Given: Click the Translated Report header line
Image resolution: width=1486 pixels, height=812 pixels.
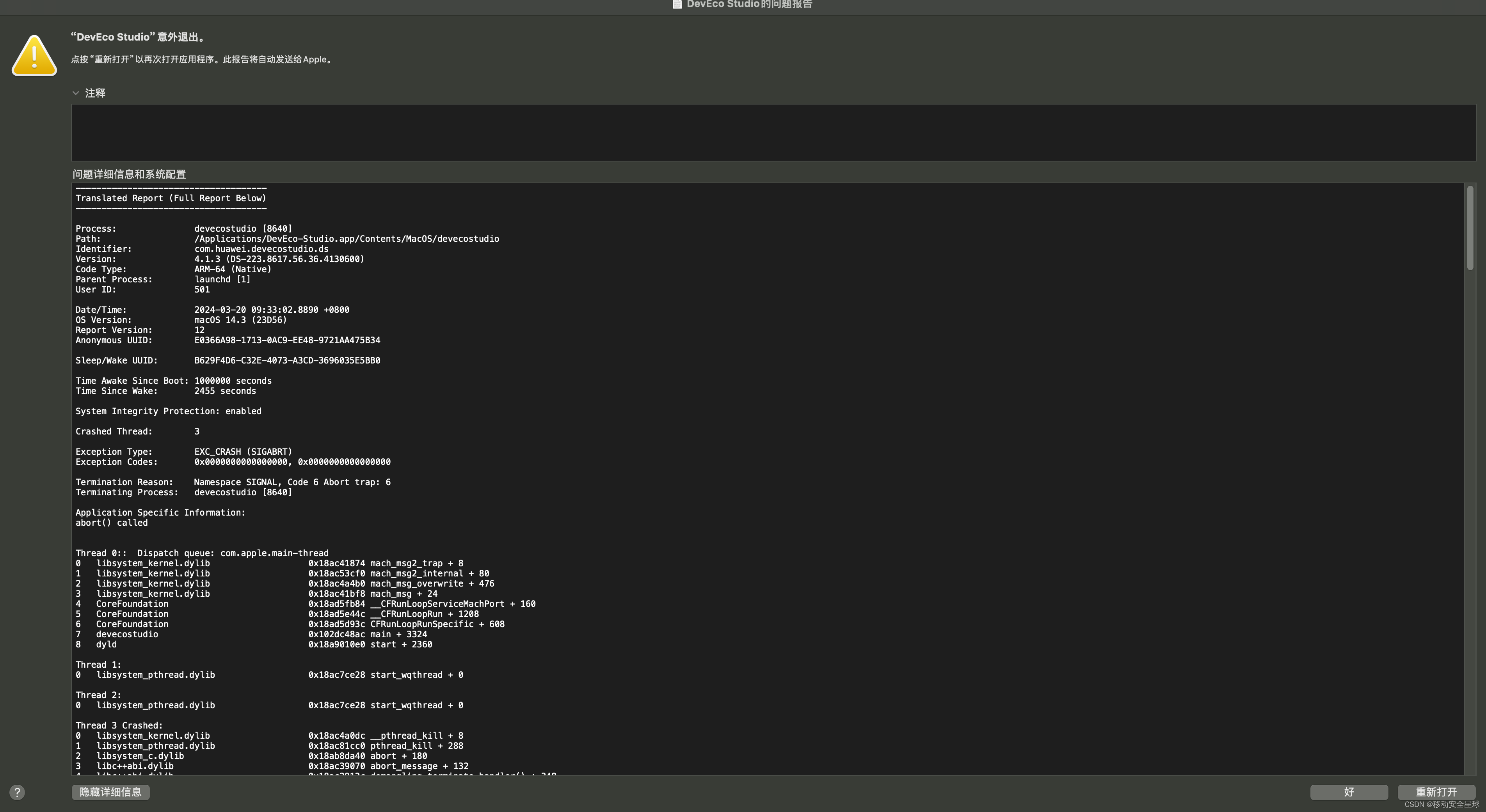Looking at the screenshot, I should click(171, 198).
